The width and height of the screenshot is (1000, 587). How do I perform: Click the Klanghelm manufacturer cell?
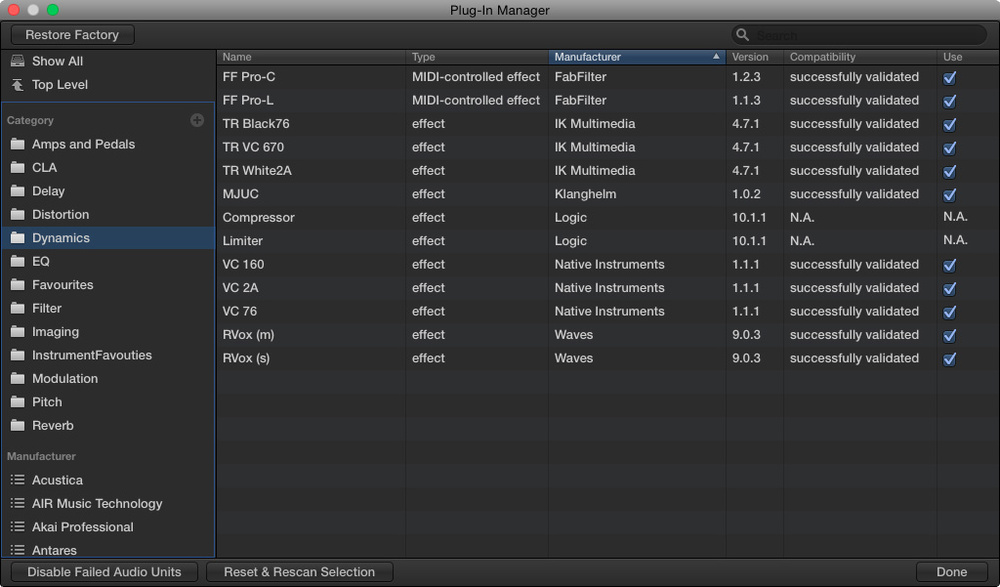click(585, 194)
